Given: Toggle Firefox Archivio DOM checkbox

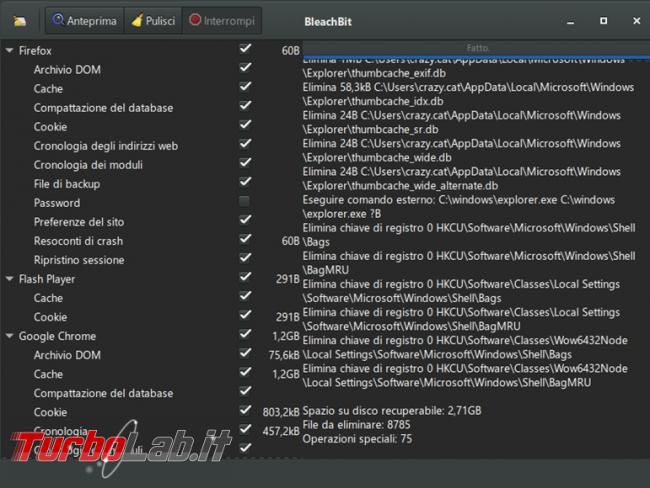Looking at the screenshot, I should [245, 68].
